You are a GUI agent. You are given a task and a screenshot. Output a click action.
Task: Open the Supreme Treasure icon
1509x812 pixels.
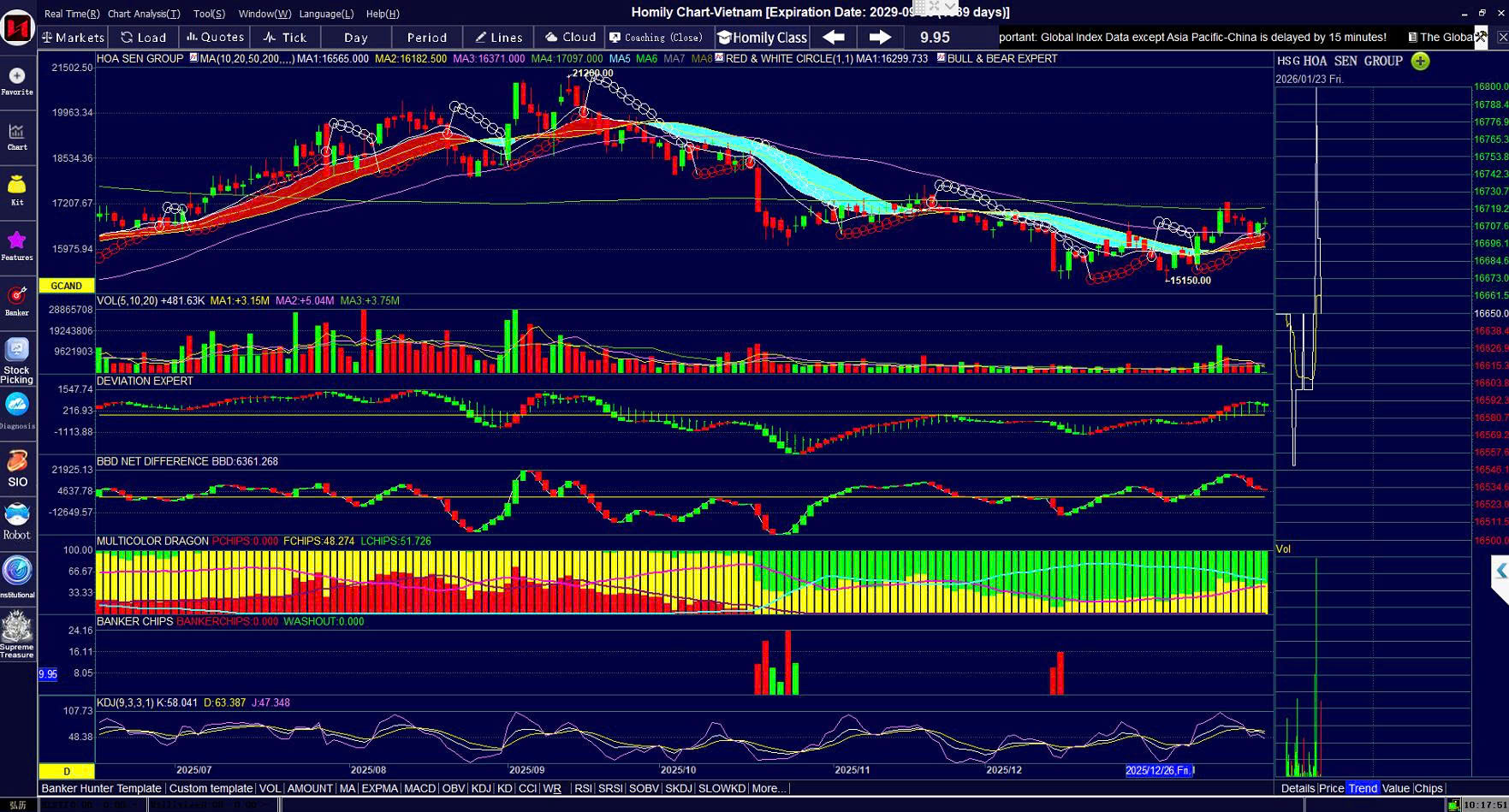pyautogui.click(x=17, y=634)
